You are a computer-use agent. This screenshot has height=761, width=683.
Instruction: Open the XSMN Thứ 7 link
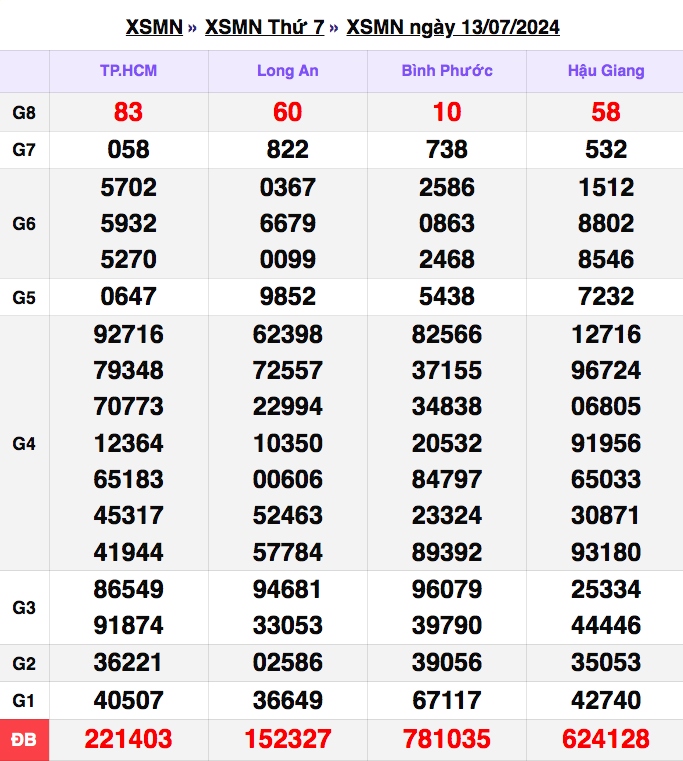(265, 27)
